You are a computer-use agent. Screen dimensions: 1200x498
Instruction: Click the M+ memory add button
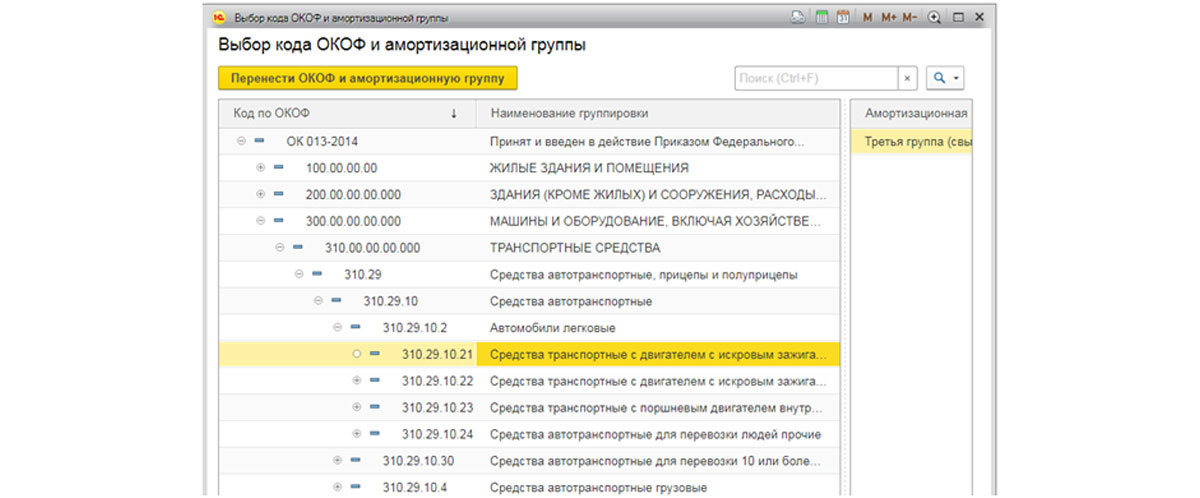click(x=889, y=17)
